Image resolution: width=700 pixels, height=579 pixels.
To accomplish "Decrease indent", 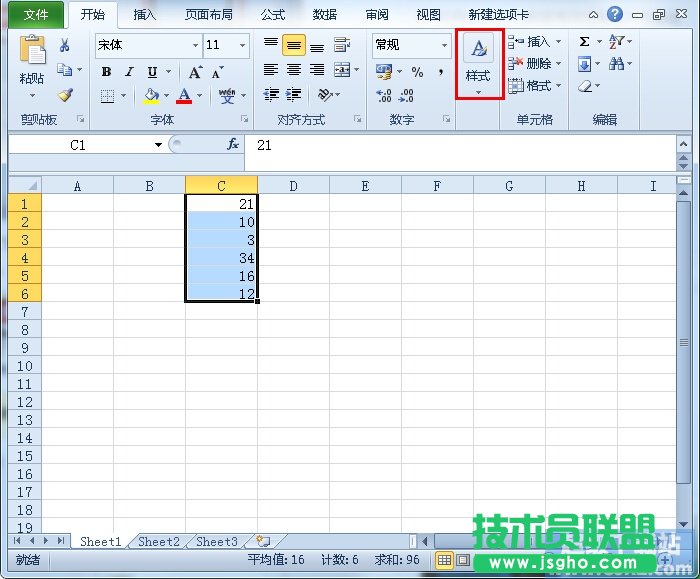I will (x=271, y=95).
